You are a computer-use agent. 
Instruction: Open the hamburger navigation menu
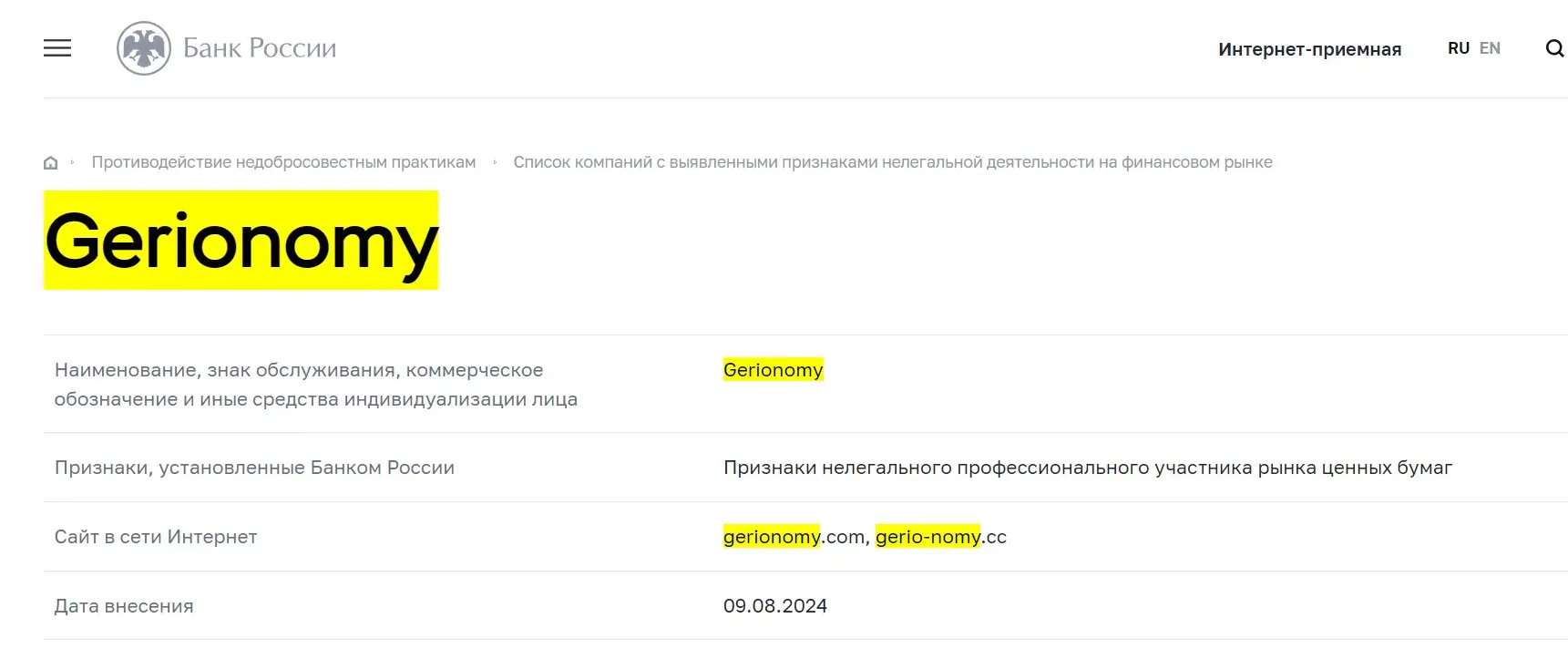[x=57, y=47]
